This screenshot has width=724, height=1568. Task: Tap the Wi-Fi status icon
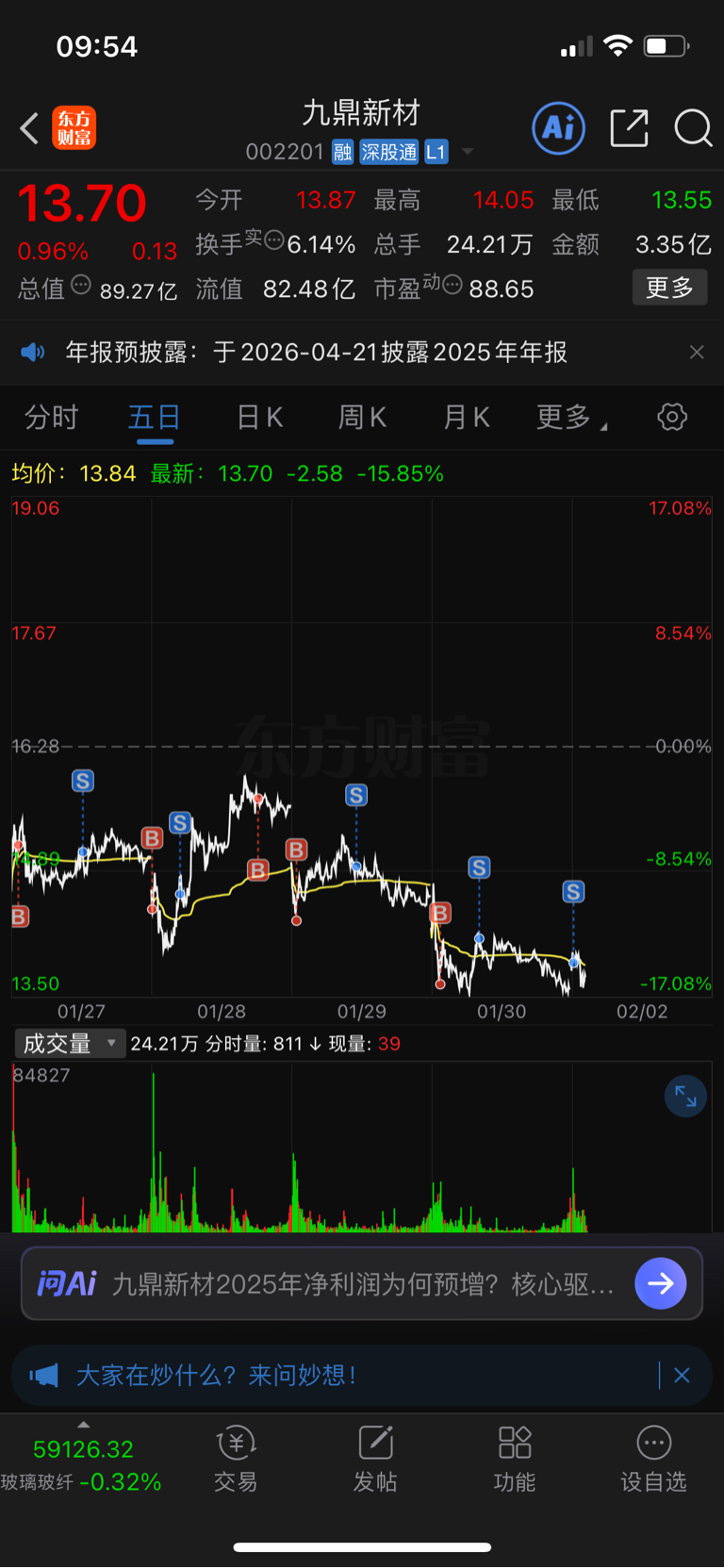(x=617, y=45)
